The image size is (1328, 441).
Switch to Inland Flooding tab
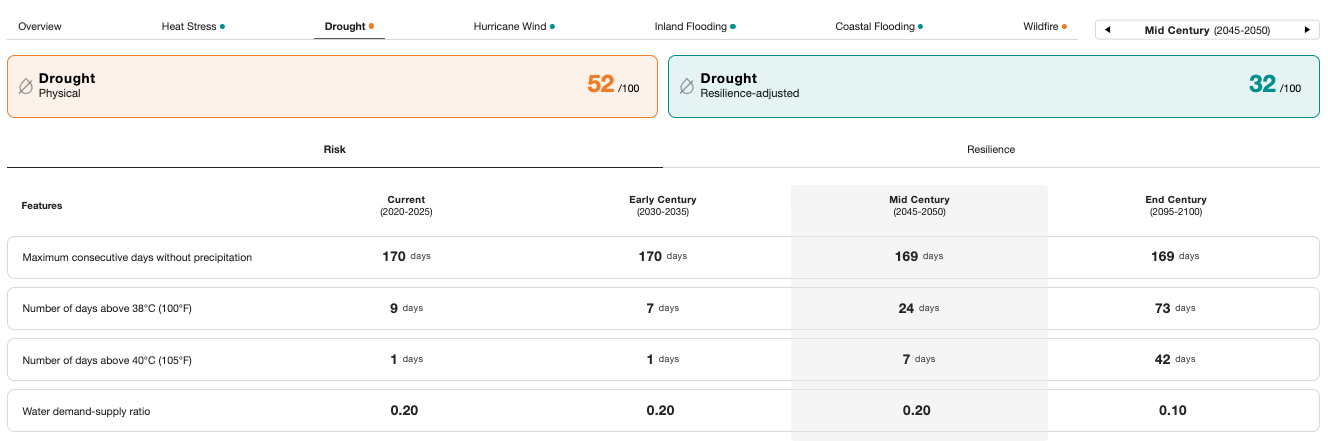pos(695,27)
